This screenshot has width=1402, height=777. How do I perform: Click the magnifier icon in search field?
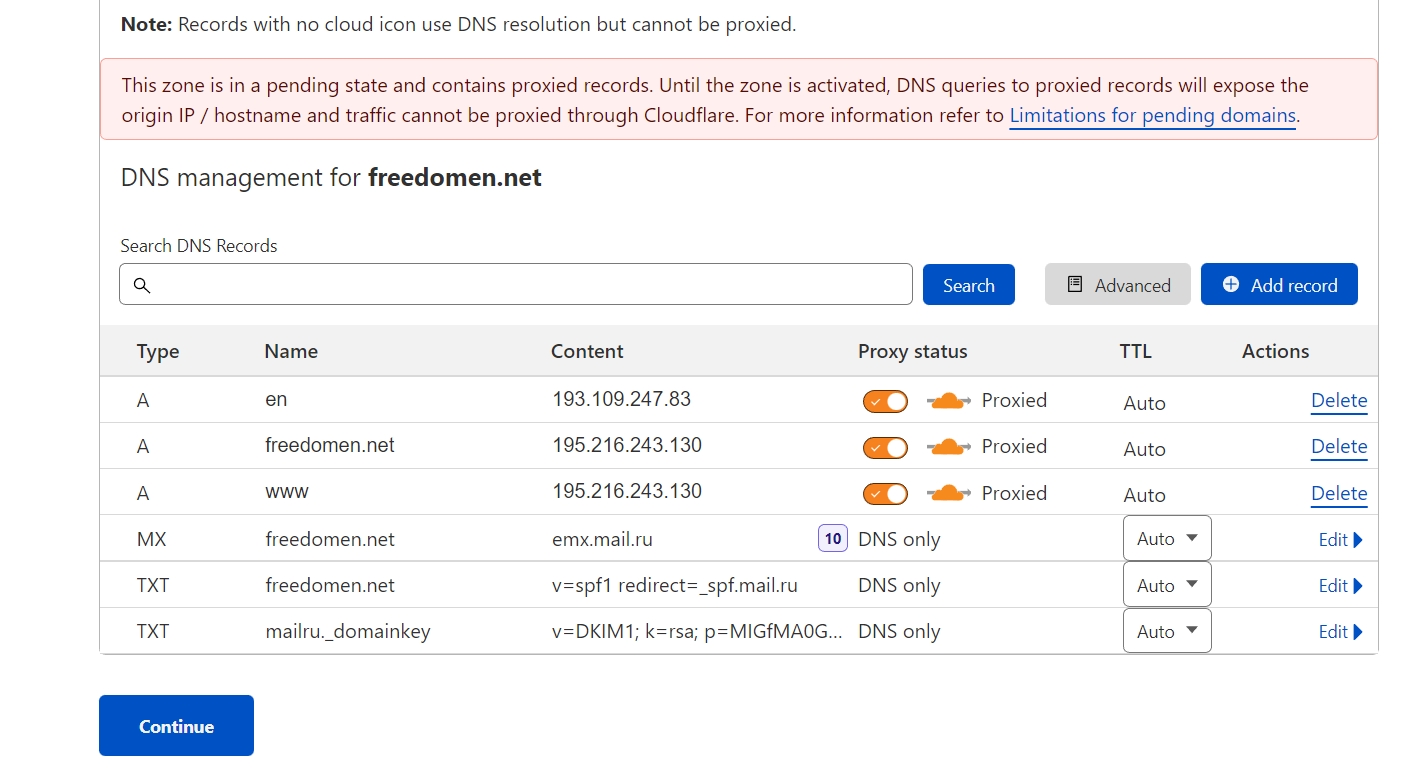point(142,286)
